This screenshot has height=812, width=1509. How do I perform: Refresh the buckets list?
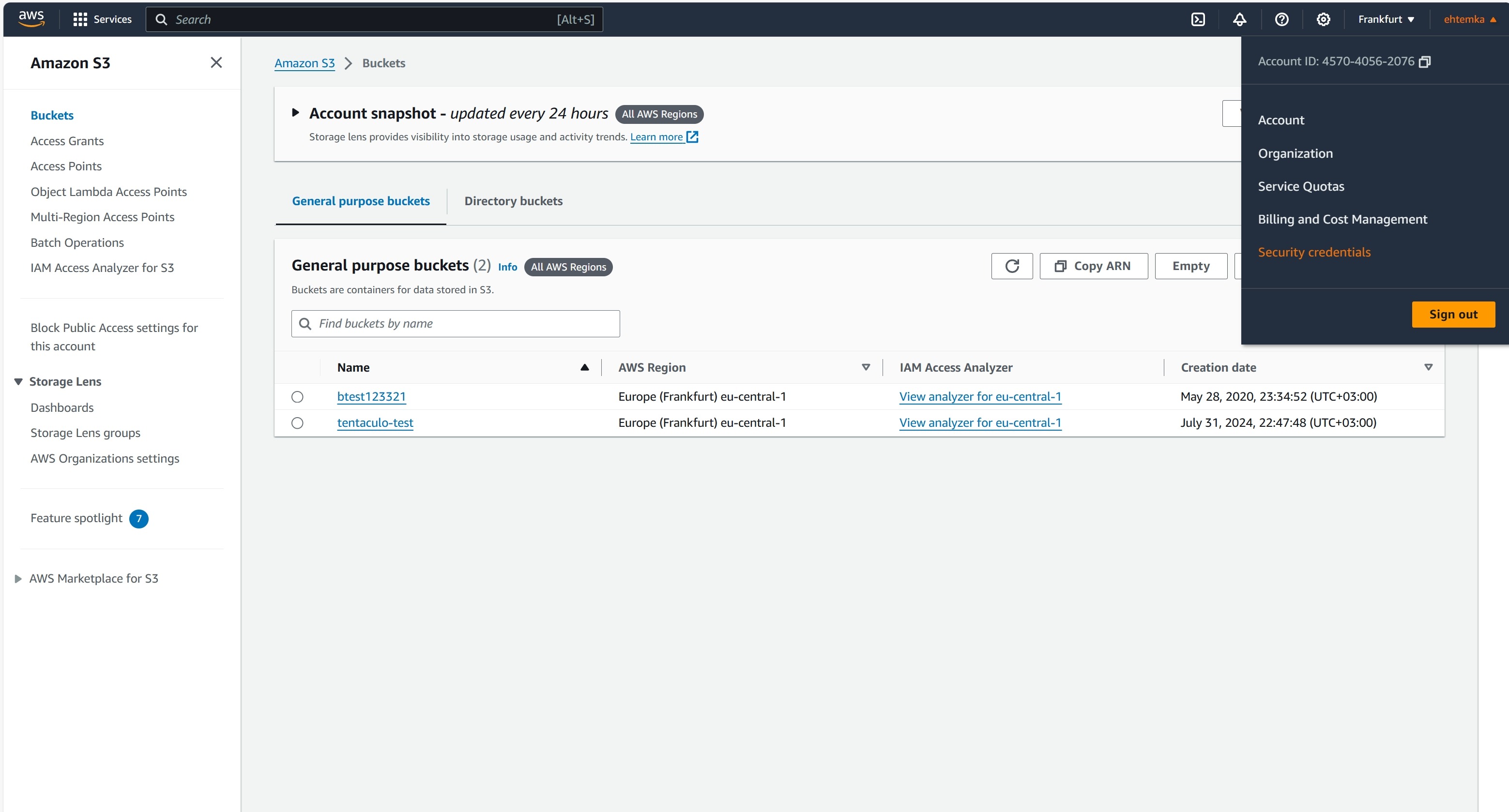click(1012, 266)
